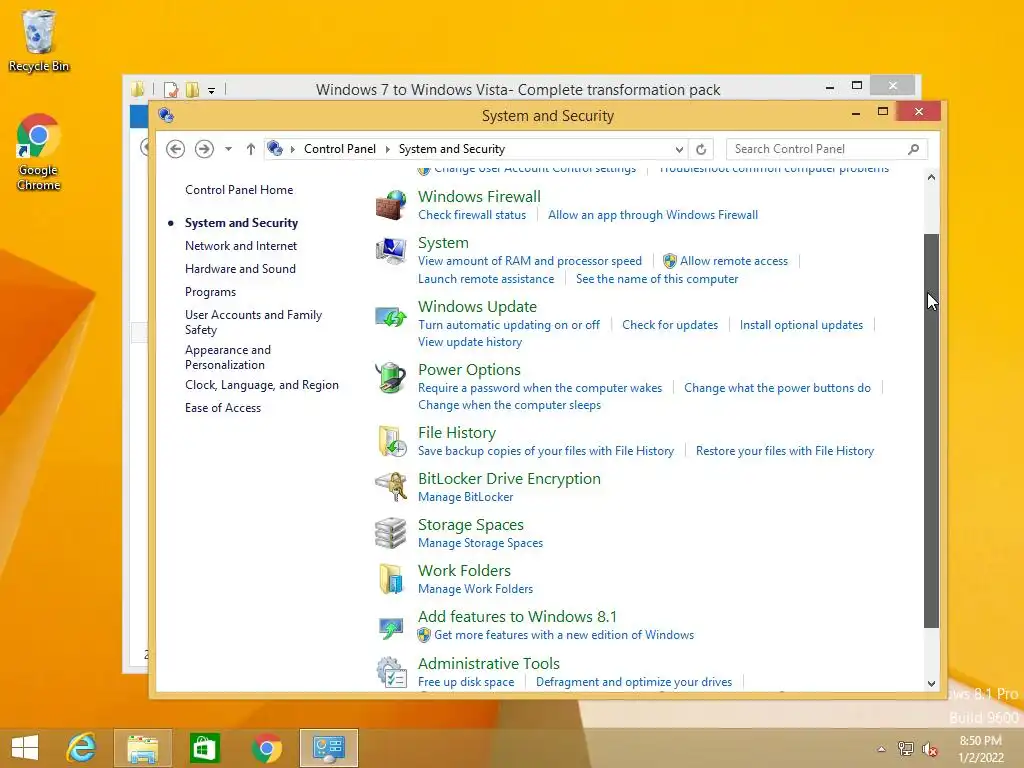Viewport: 1024px width, 768px height.
Task: Click the Storage Spaces heading
Action: tap(471, 524)
